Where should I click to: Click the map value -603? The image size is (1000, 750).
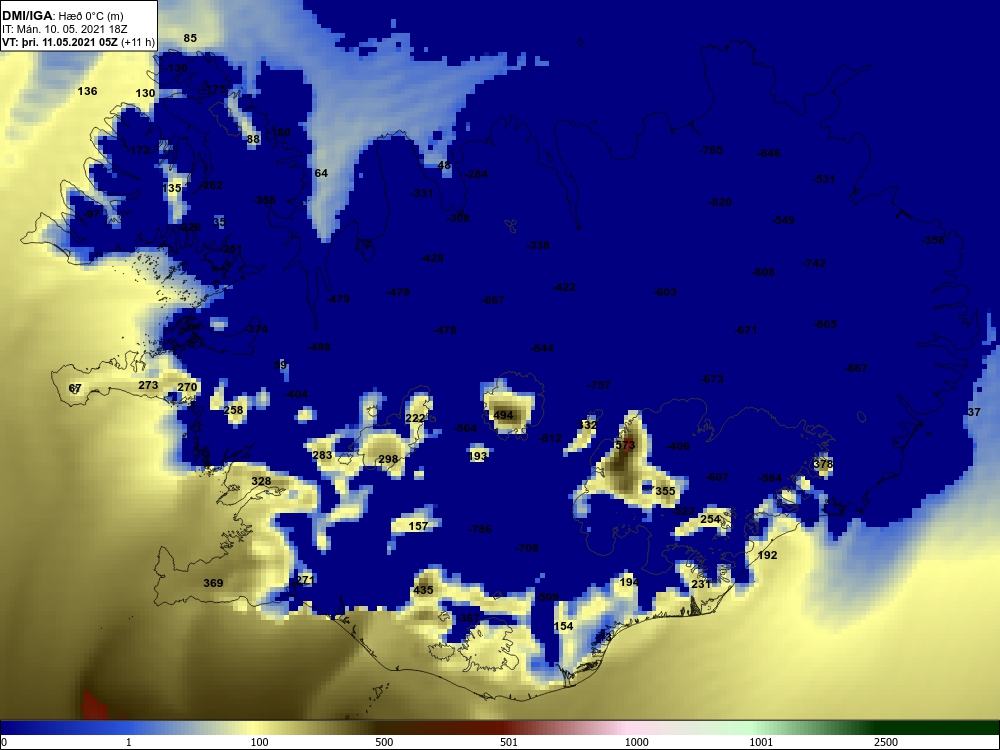[x=665, y=292]
